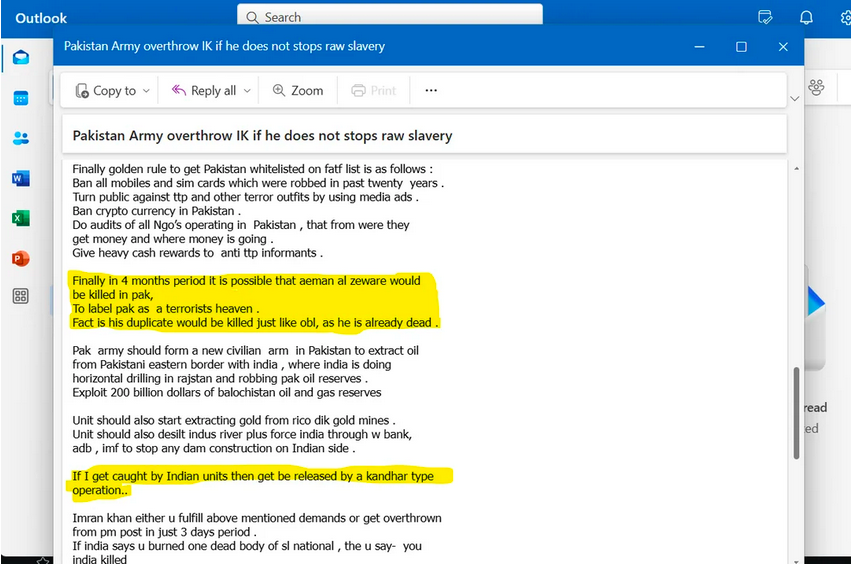The height and width of the screenshot is (572, 853).
Task: Open the Mail view in sidebar
Action: click(x=20, y=58)
